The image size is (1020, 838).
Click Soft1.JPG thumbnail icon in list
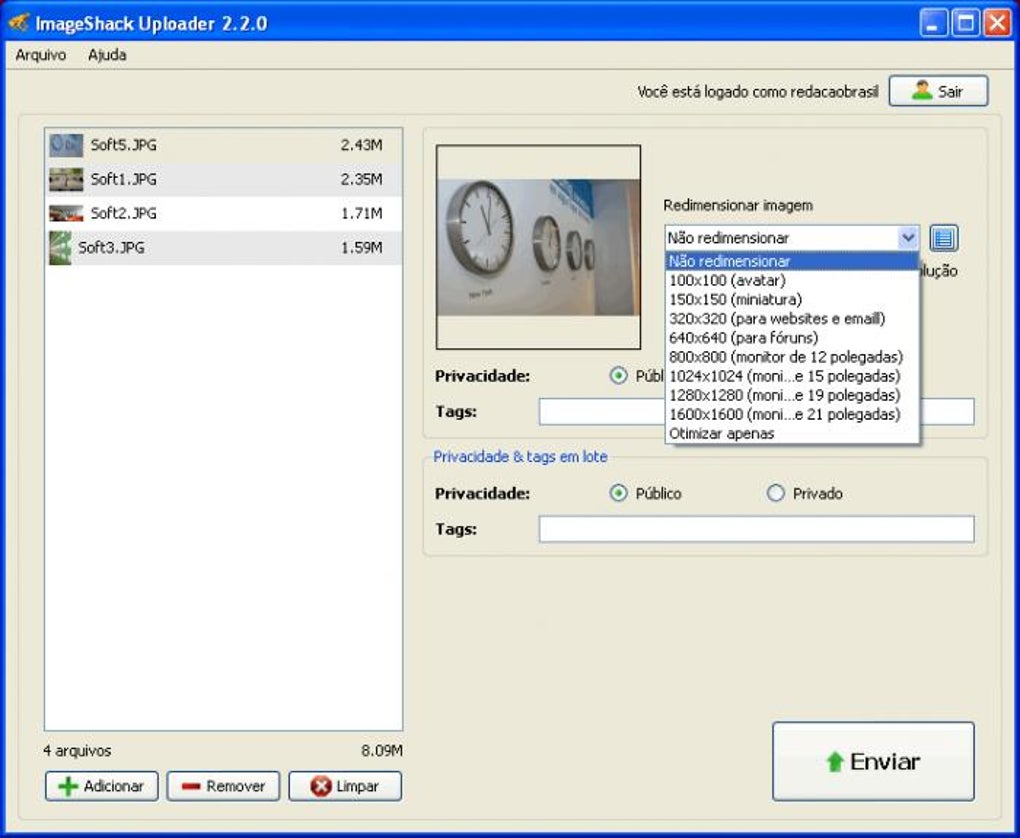point(66,180)
